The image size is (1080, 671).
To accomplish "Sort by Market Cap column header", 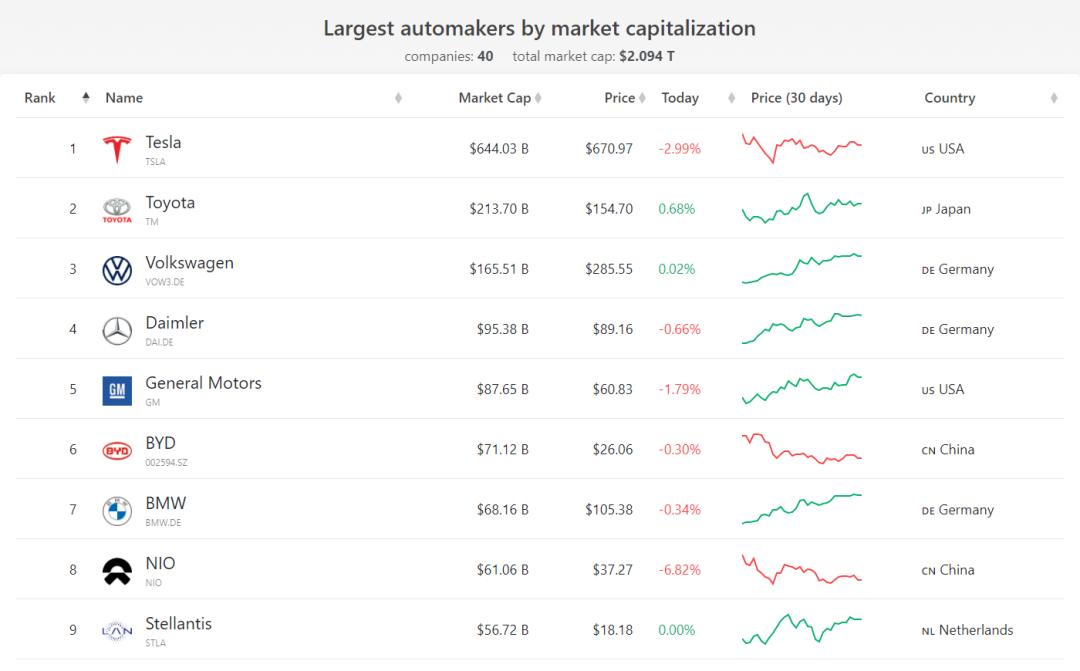I will click(495, 98).
